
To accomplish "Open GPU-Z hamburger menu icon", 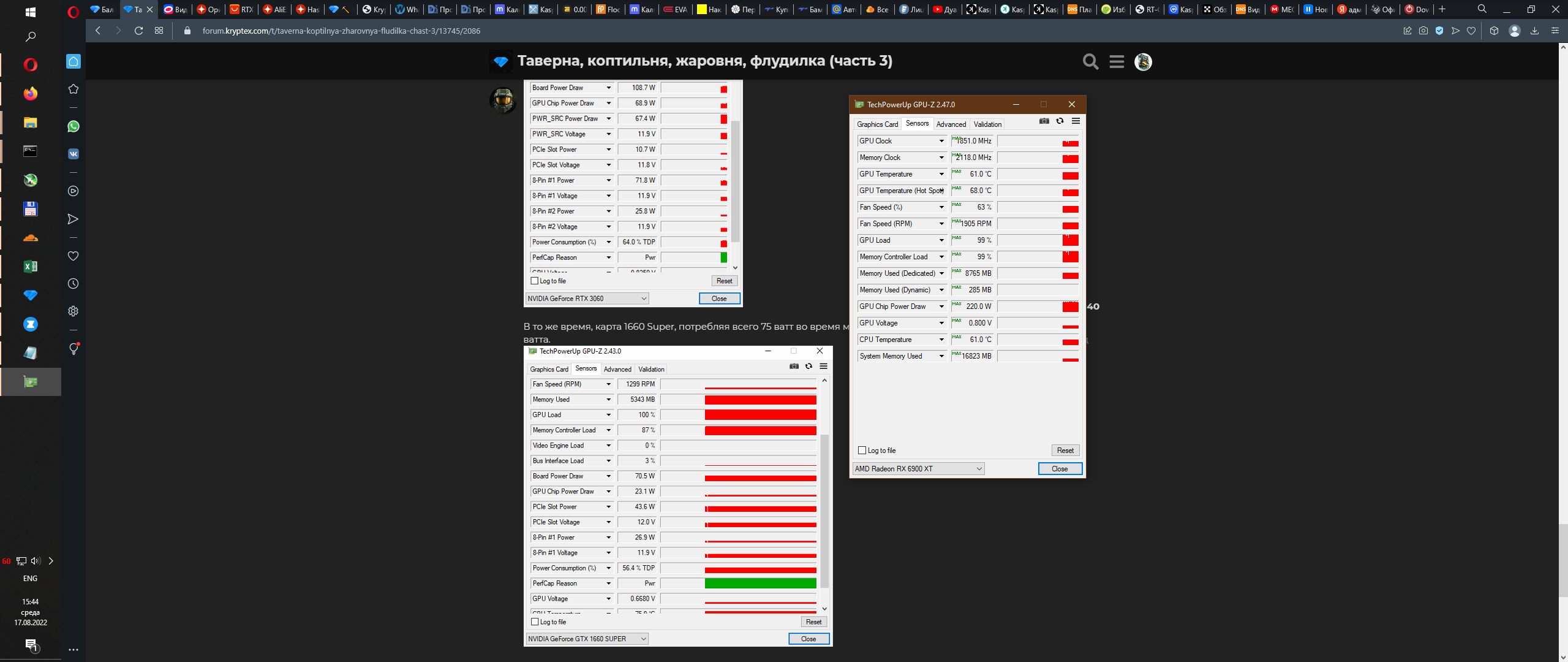I will 1076,121.
